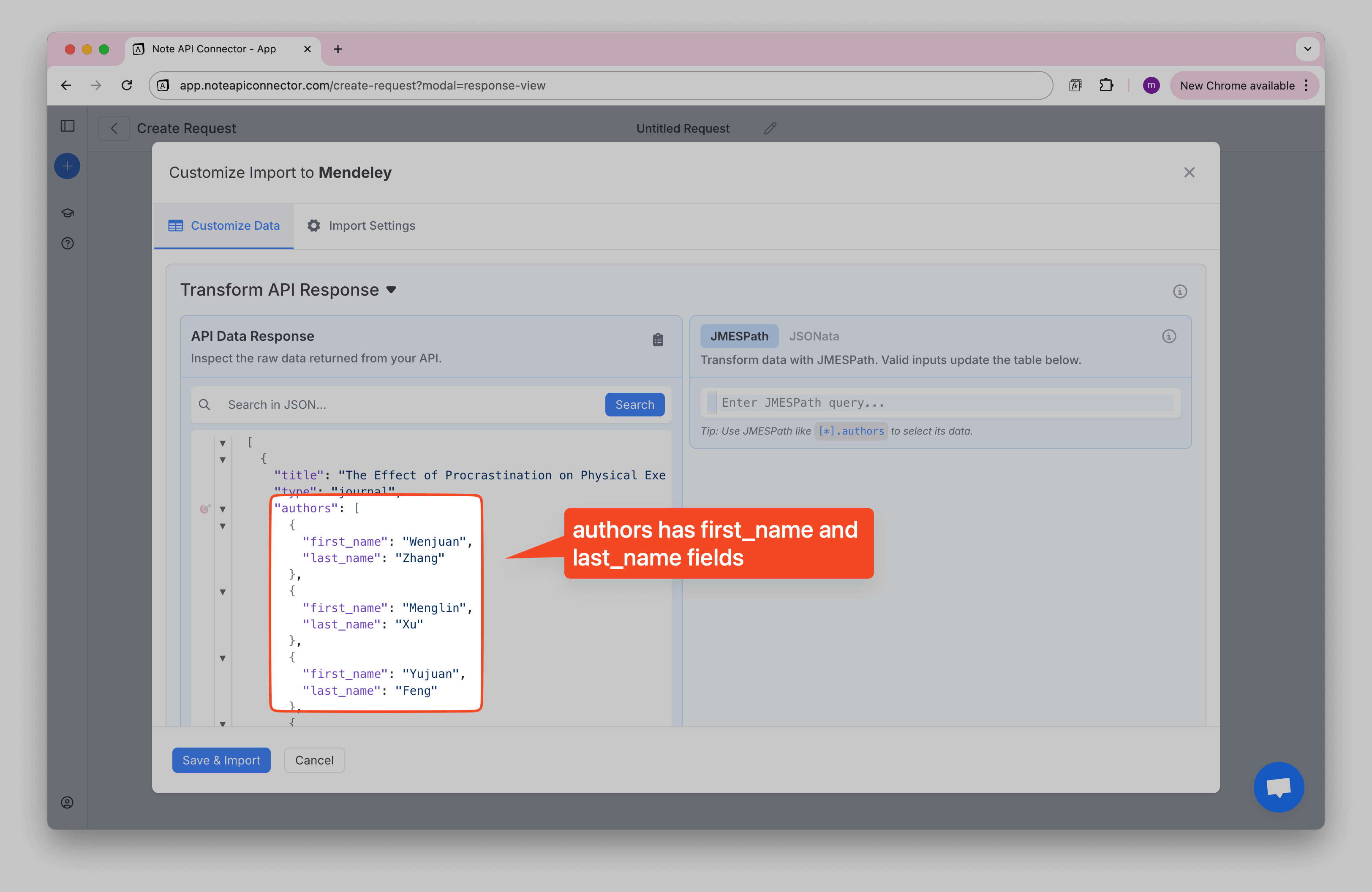Click browser forward arrow
The width and height of the screenshot is (1372, 892).
pos(96,86)
